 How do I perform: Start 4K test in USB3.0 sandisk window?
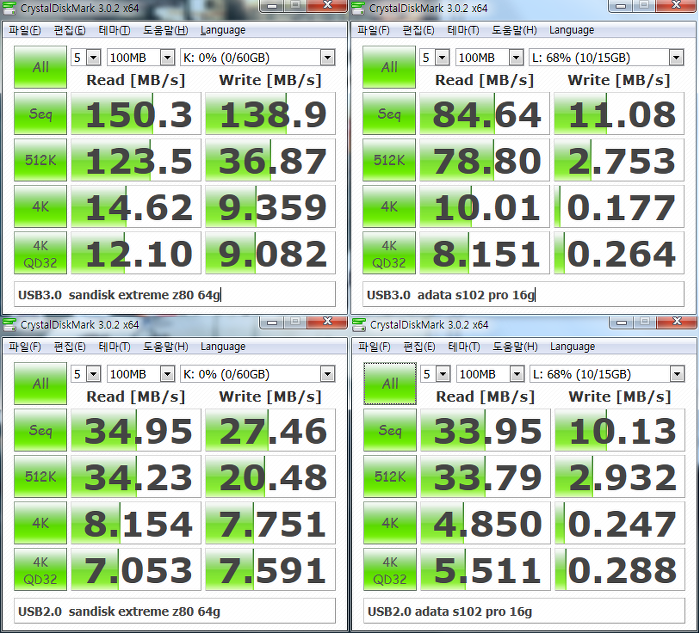tap(40, 206)
